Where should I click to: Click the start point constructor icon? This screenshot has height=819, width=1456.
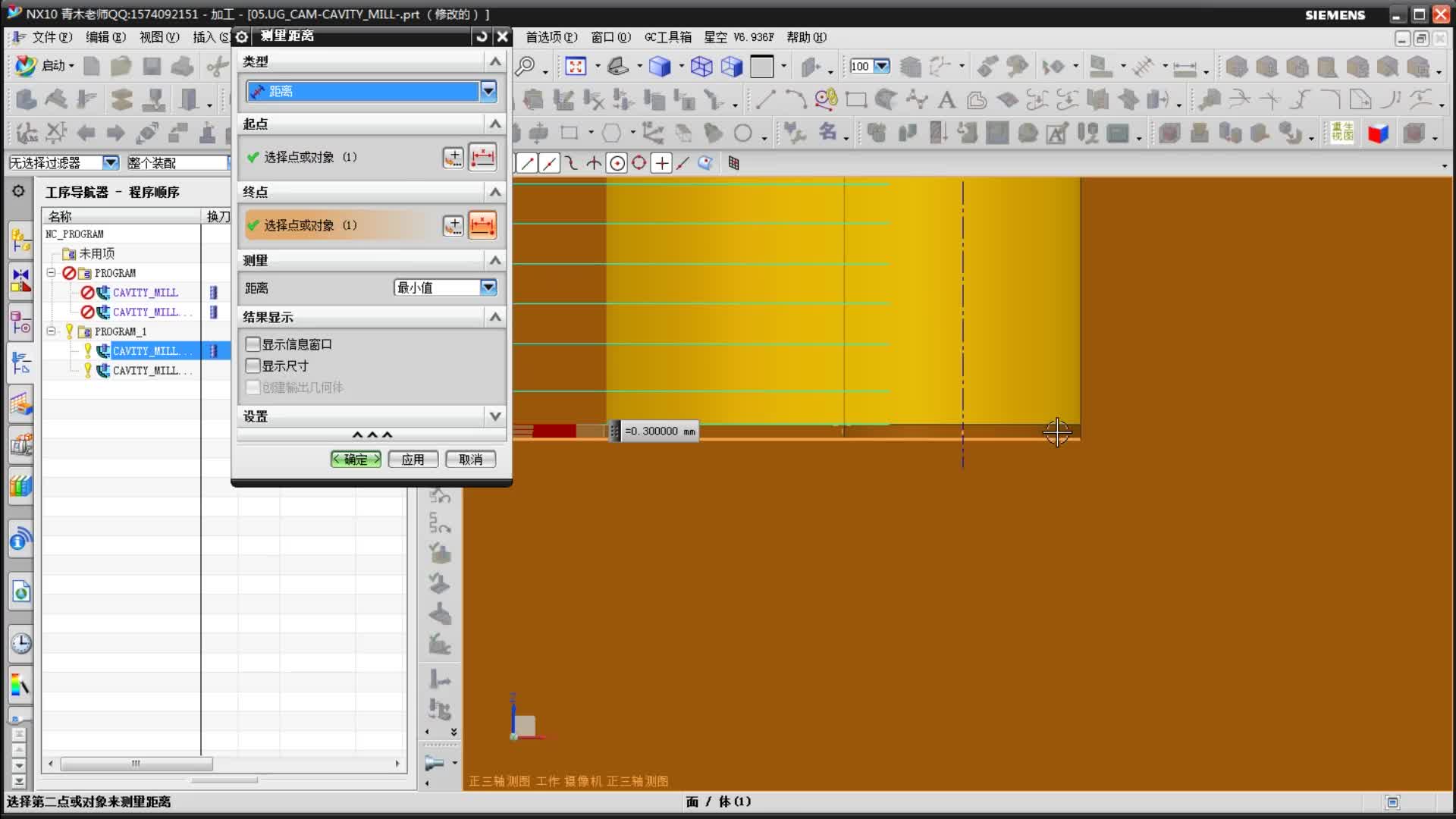453,158
